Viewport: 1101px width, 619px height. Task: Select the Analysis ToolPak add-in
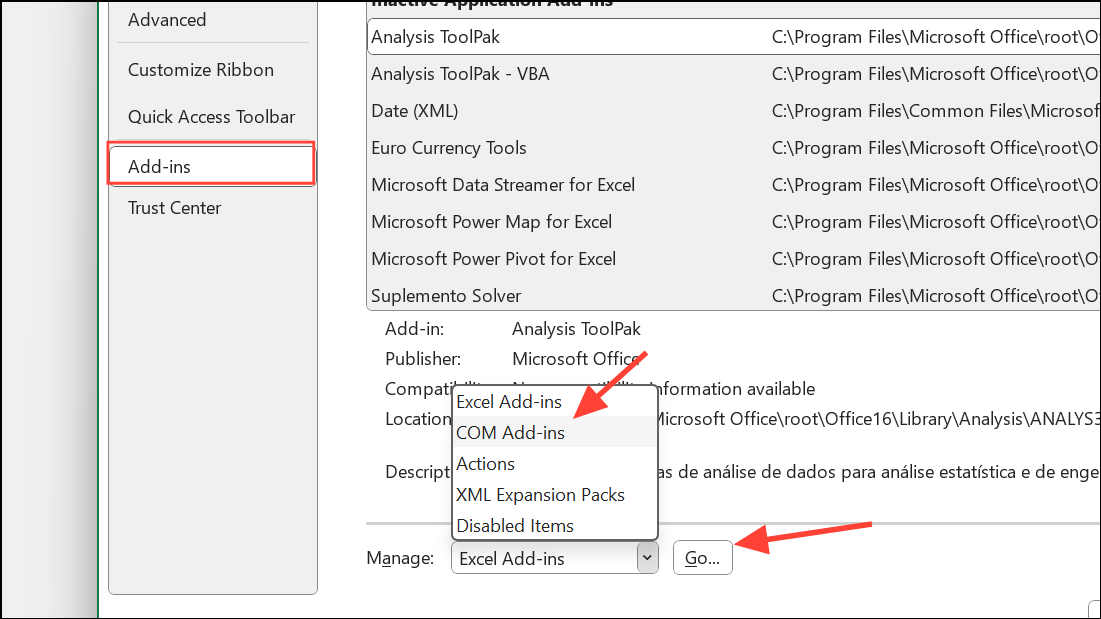pos(435,37)
